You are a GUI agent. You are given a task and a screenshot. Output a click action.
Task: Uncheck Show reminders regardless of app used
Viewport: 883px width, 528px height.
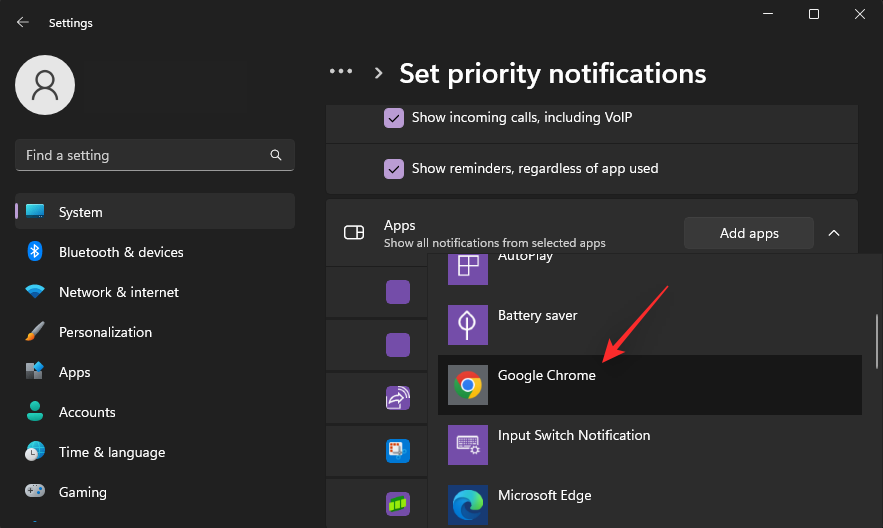394,168
